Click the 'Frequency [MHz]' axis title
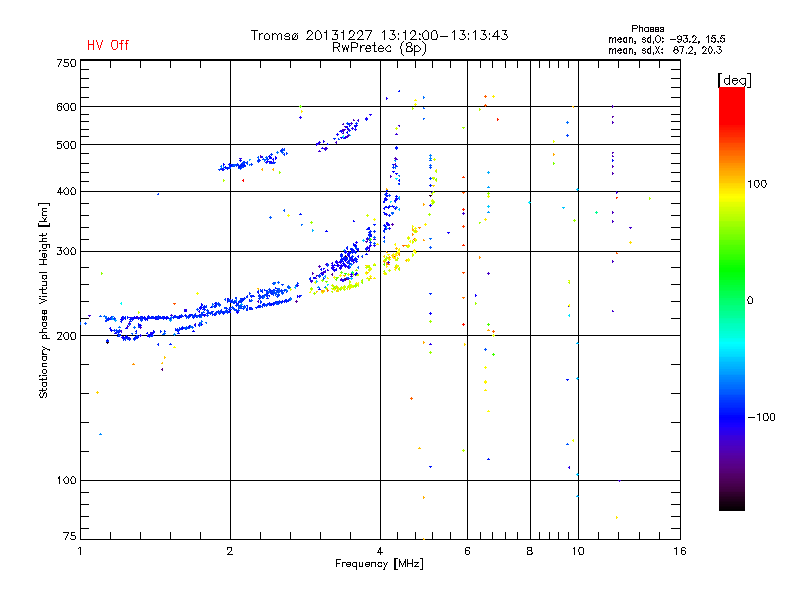 point(379,564)
